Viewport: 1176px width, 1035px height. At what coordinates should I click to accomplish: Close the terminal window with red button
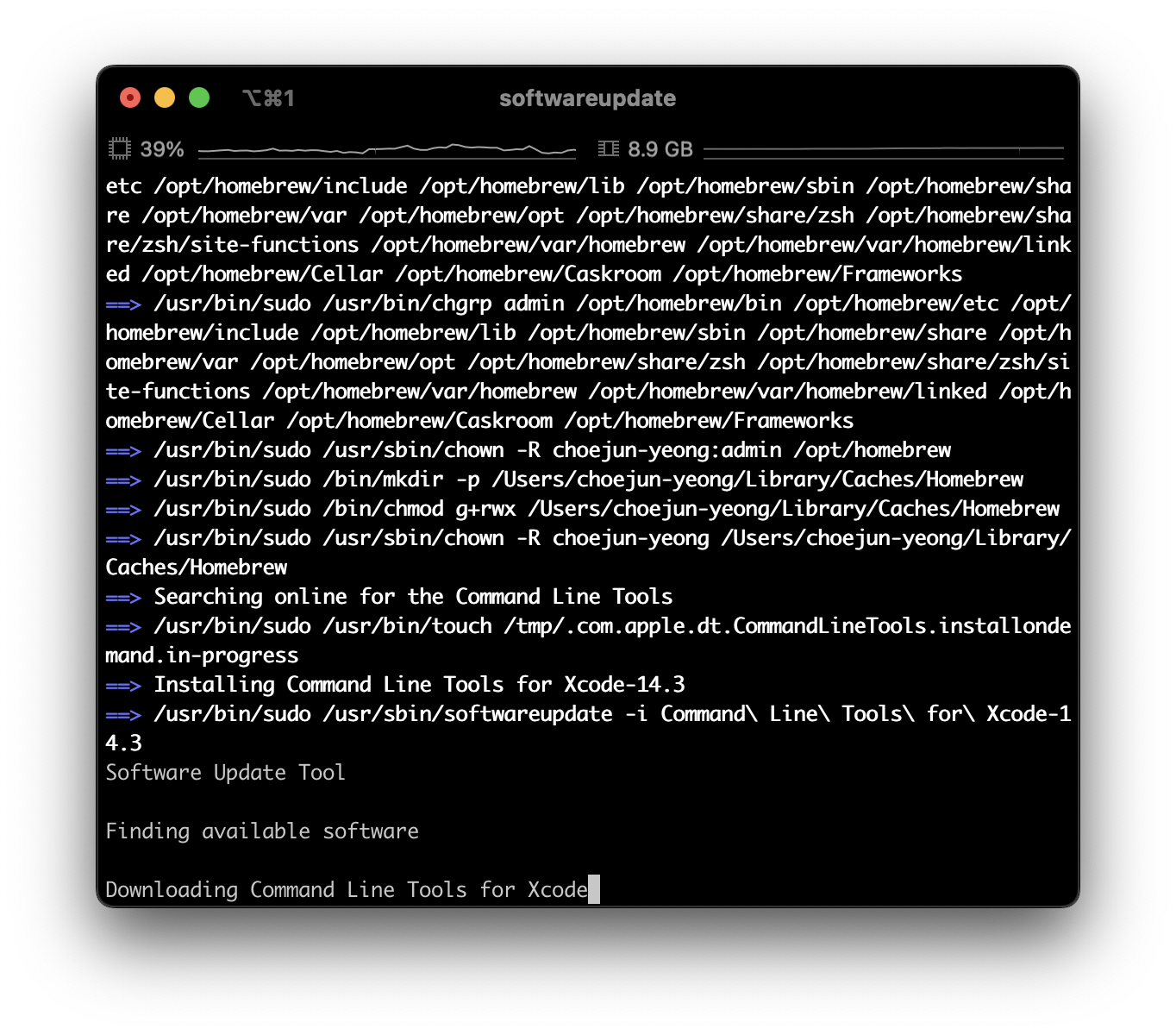[130, 97]
